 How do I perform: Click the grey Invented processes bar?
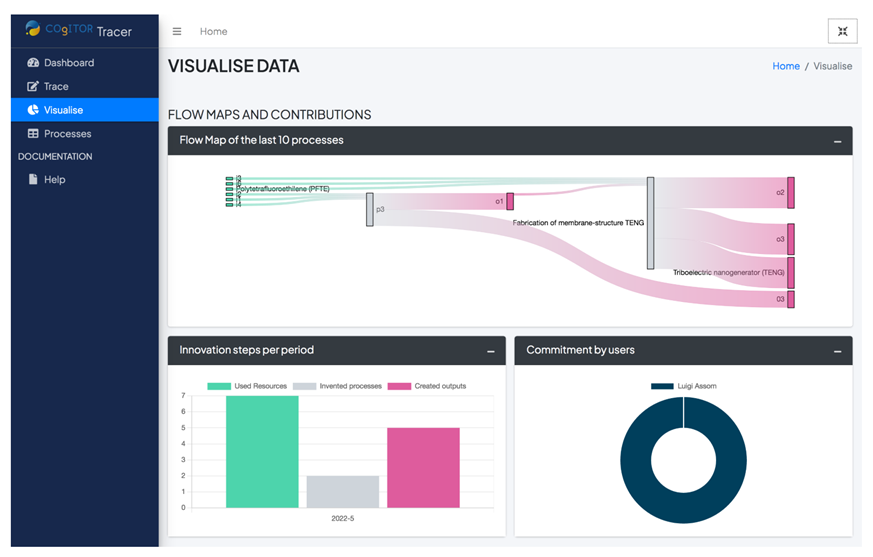[x=343, y=492]
